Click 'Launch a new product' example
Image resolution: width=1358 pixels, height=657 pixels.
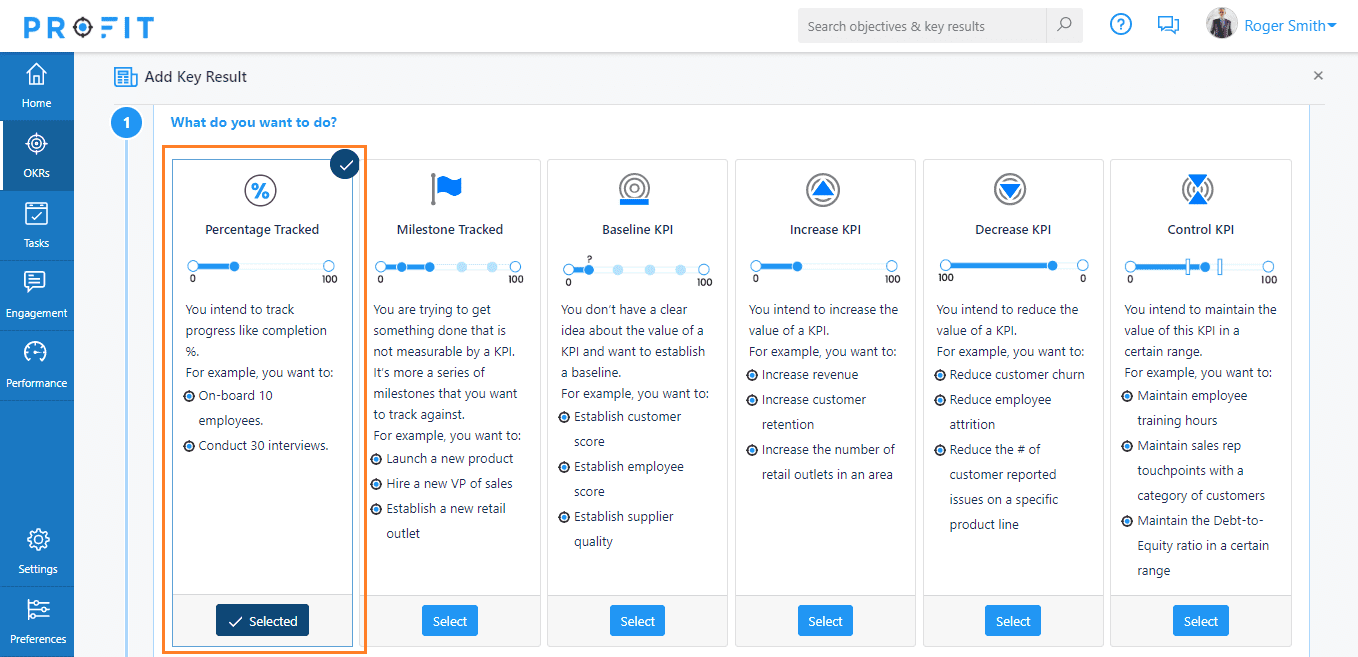point(450,458)
